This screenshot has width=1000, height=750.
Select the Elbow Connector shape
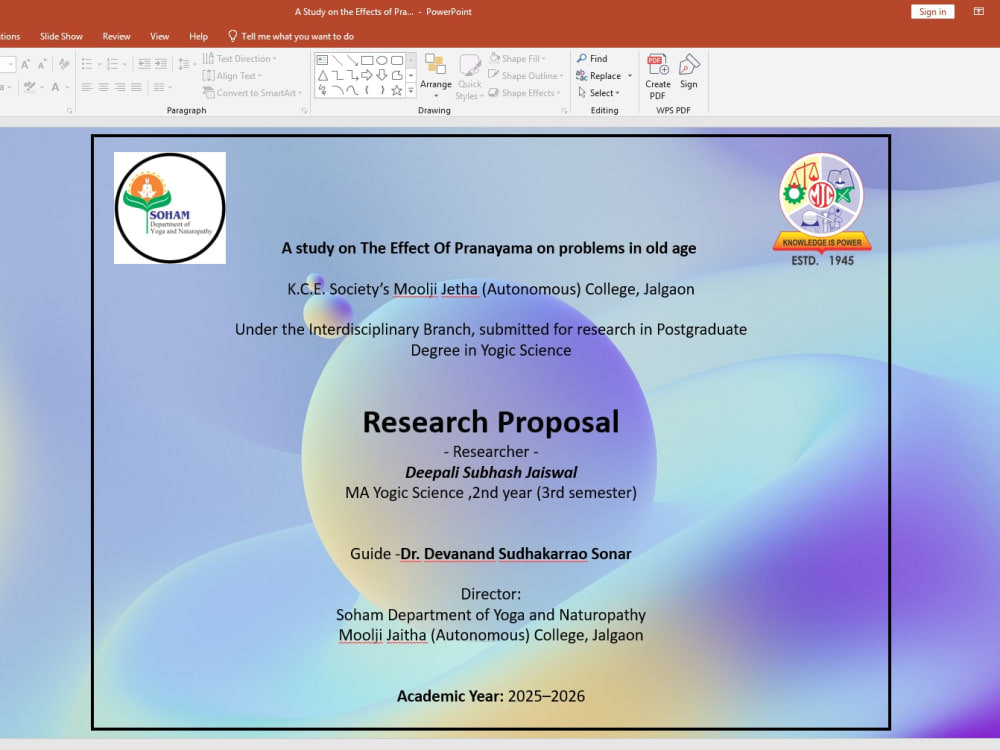337,75
